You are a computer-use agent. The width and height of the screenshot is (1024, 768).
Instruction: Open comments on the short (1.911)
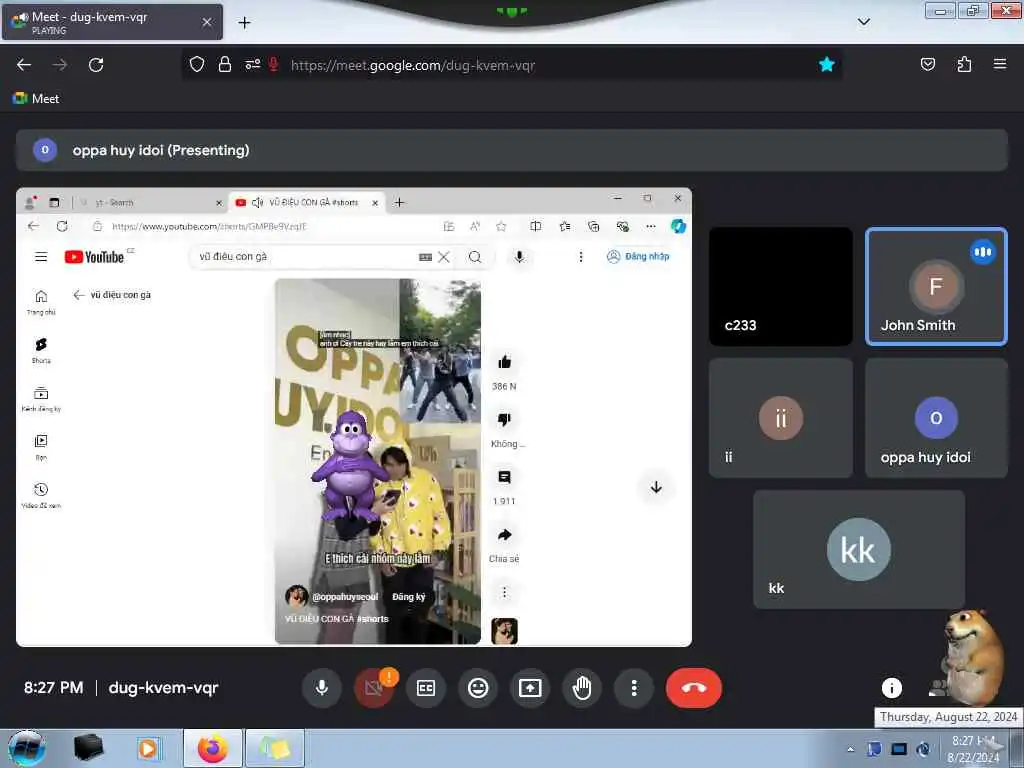pos(504,477)
